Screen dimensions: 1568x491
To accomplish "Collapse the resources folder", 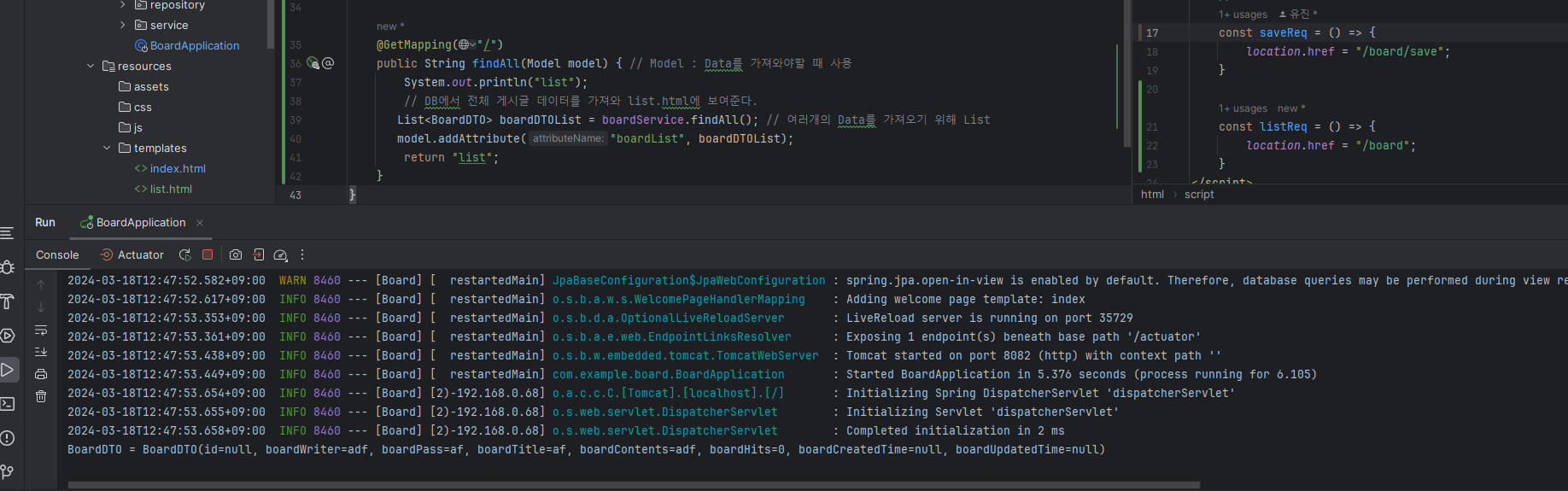I will pos(91,66).
